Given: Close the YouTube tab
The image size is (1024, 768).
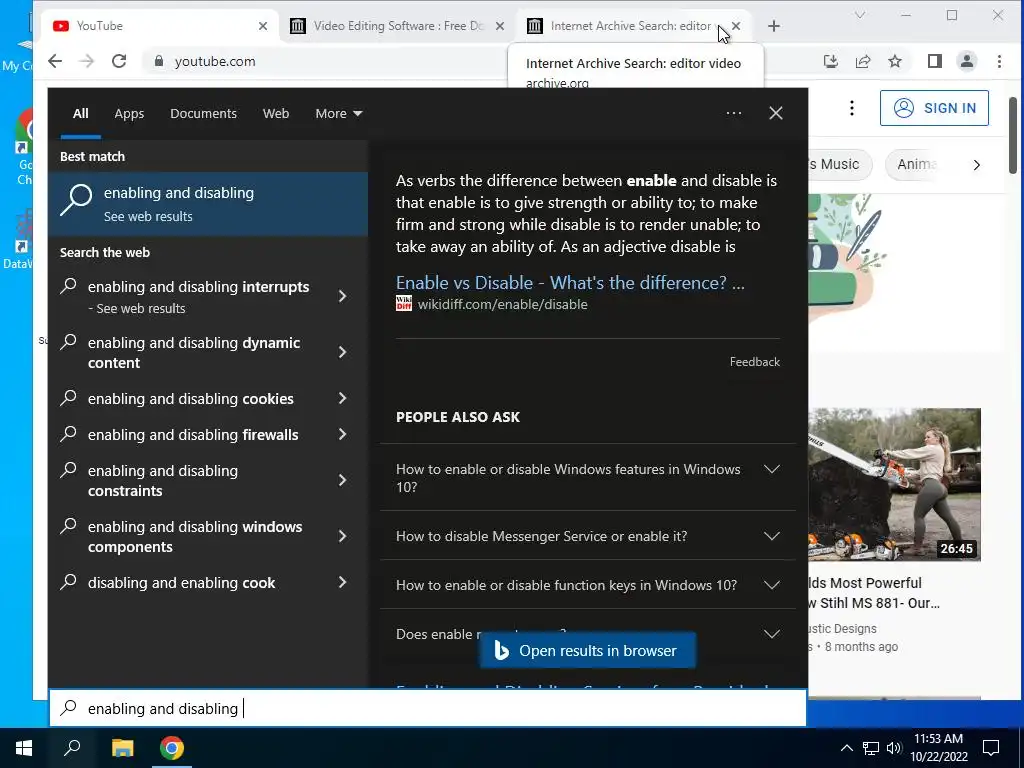Looking at the screenshot, I should [263, 26].
